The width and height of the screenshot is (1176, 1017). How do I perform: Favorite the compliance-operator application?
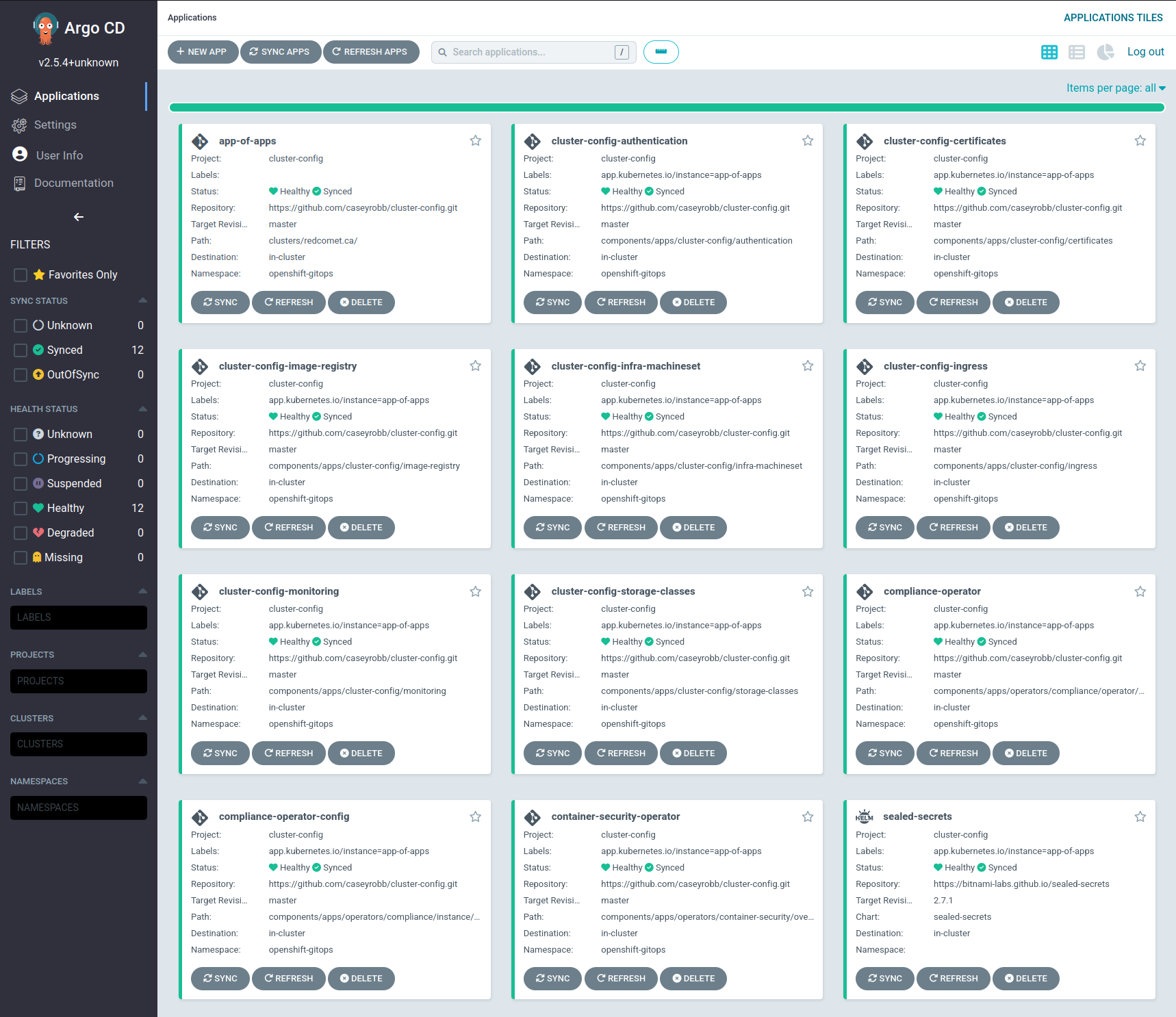[x=1140, y=591]
